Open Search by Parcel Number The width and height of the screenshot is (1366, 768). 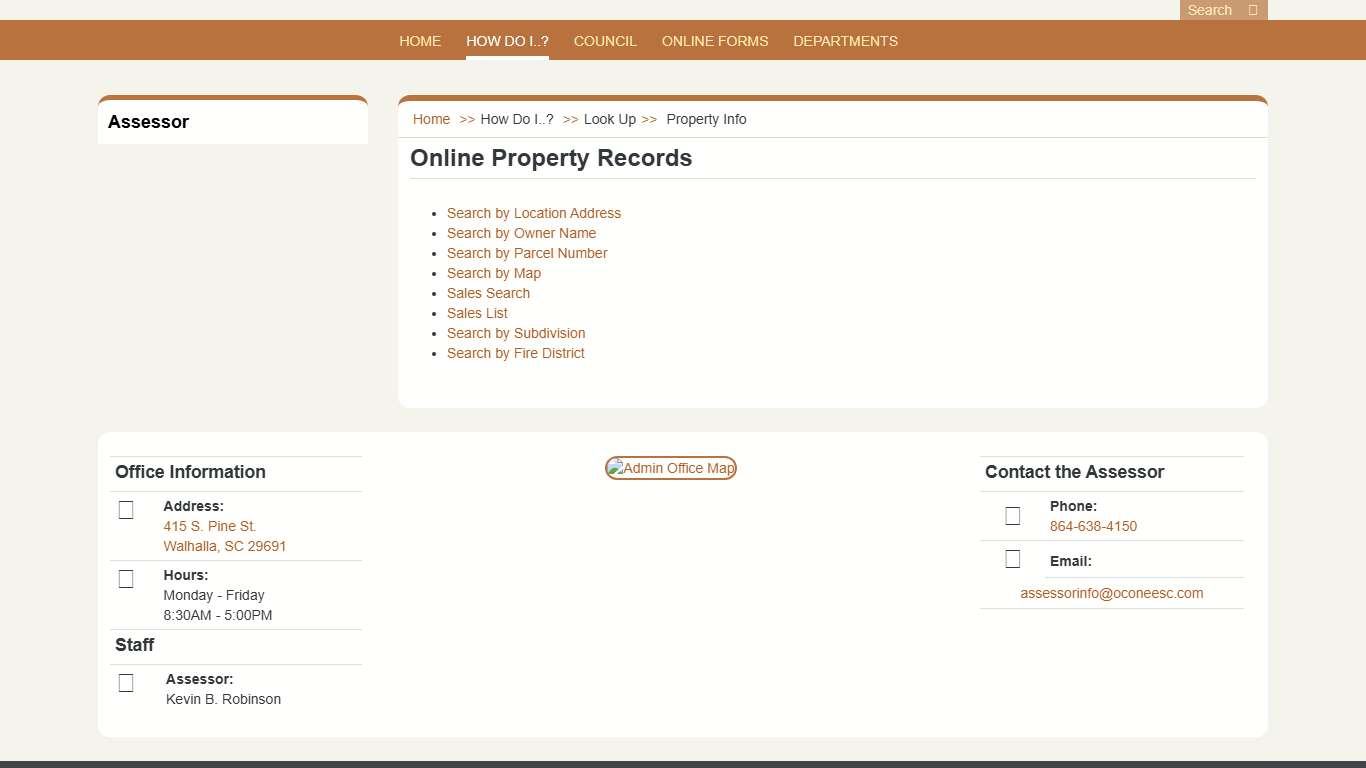pos(527,253)
